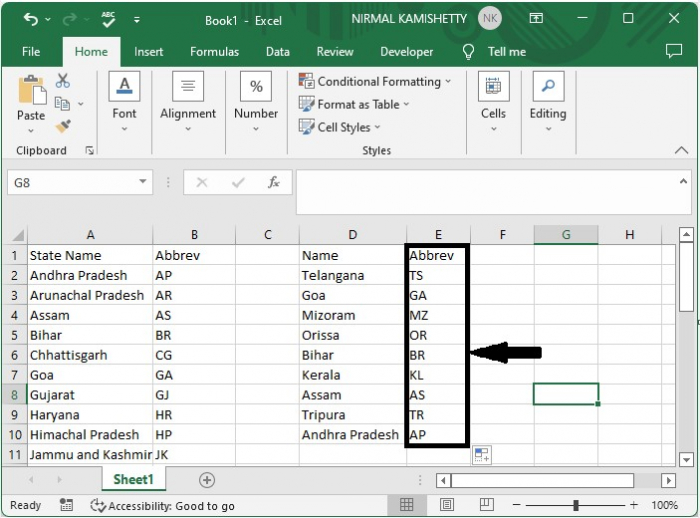Run the ABC spelling check icon
The width and height of the screenshot is (700, 518).
tap(108, 19)
